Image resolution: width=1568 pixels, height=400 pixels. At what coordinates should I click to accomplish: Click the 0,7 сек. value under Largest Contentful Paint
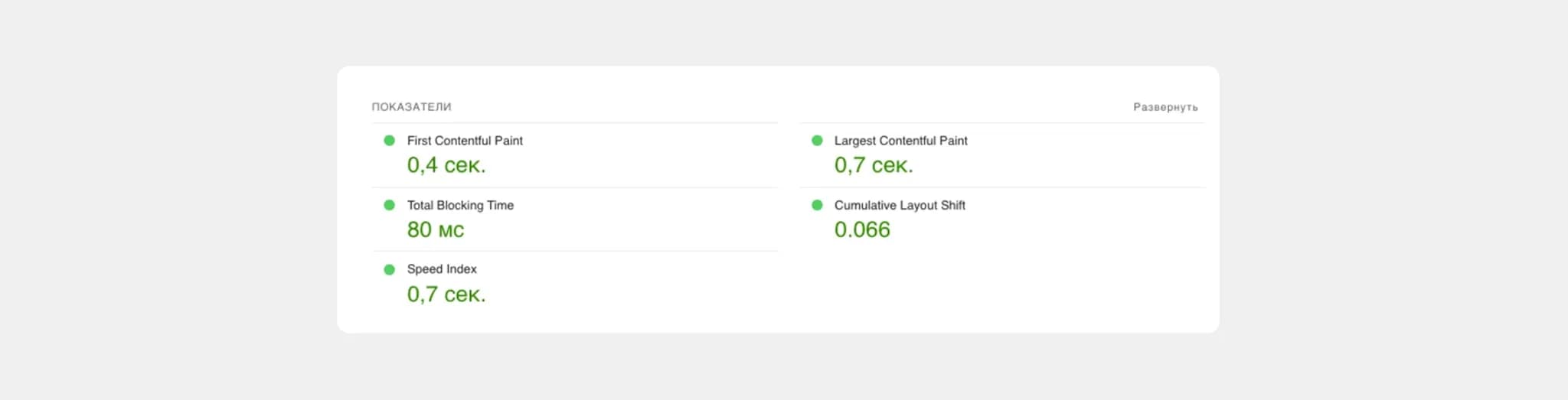point(873,165)
